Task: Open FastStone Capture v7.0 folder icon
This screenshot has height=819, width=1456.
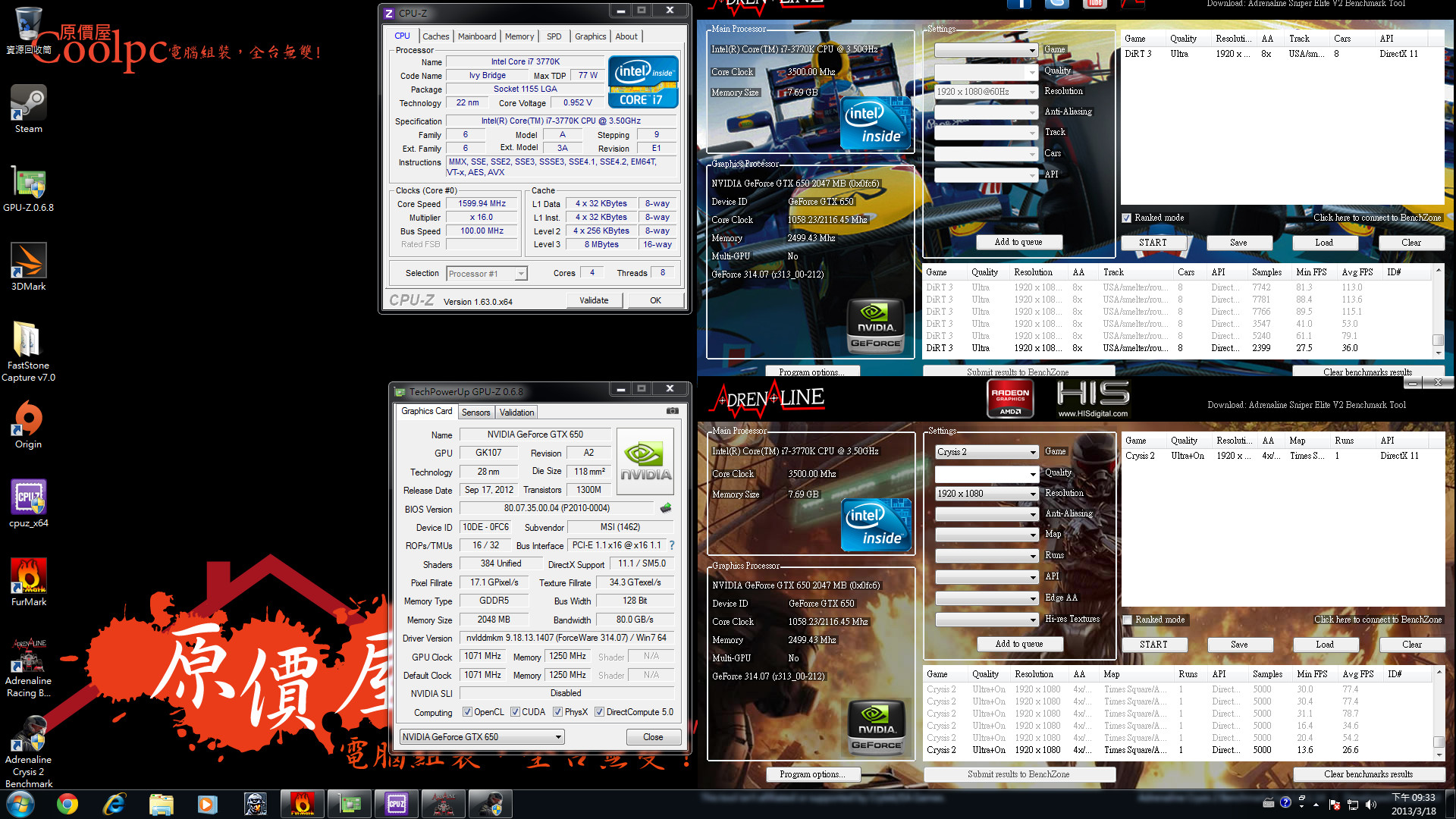Action: pos(28,350)
